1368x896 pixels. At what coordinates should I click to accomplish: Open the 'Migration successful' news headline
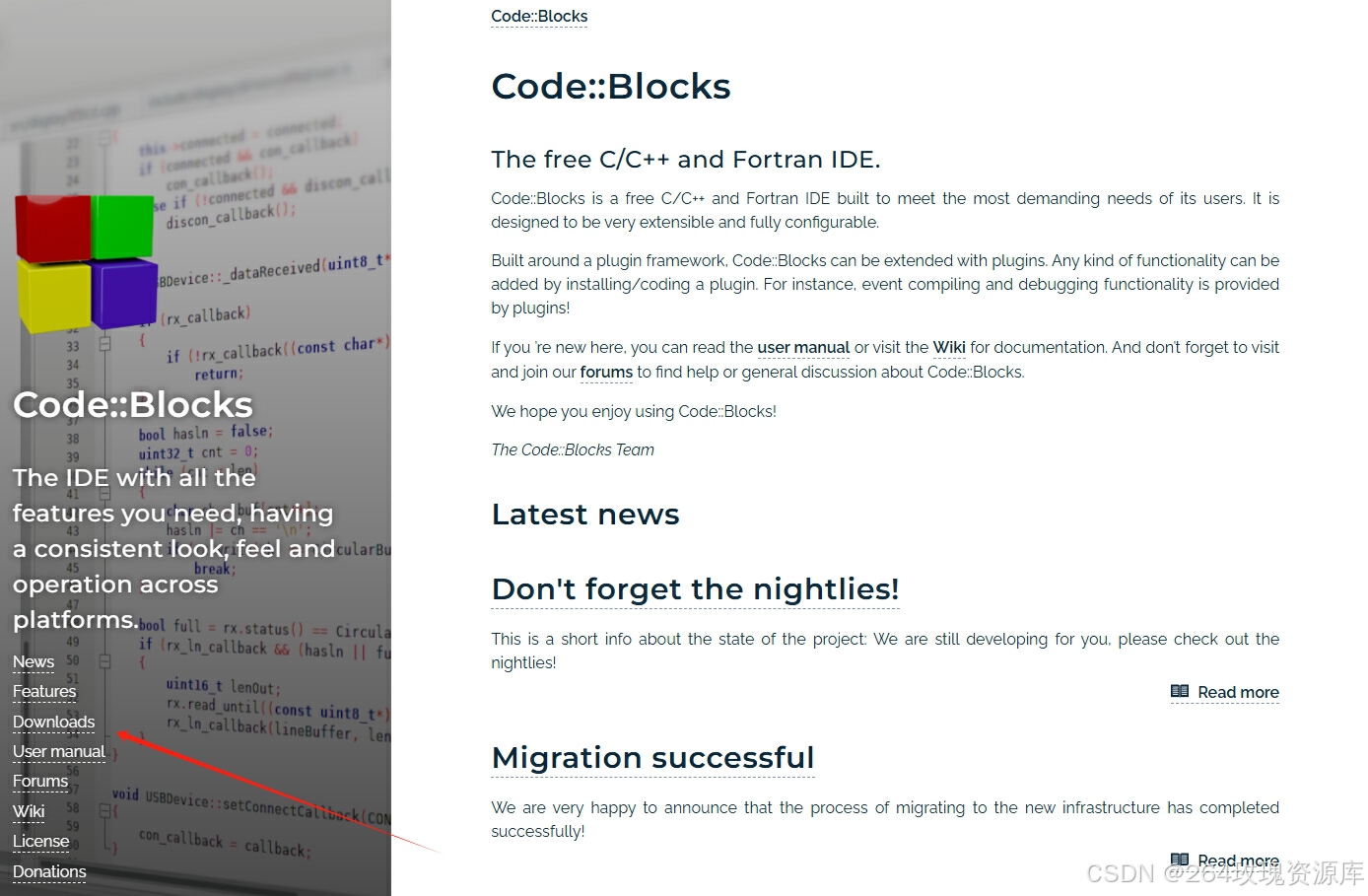[x=652, y=758]
